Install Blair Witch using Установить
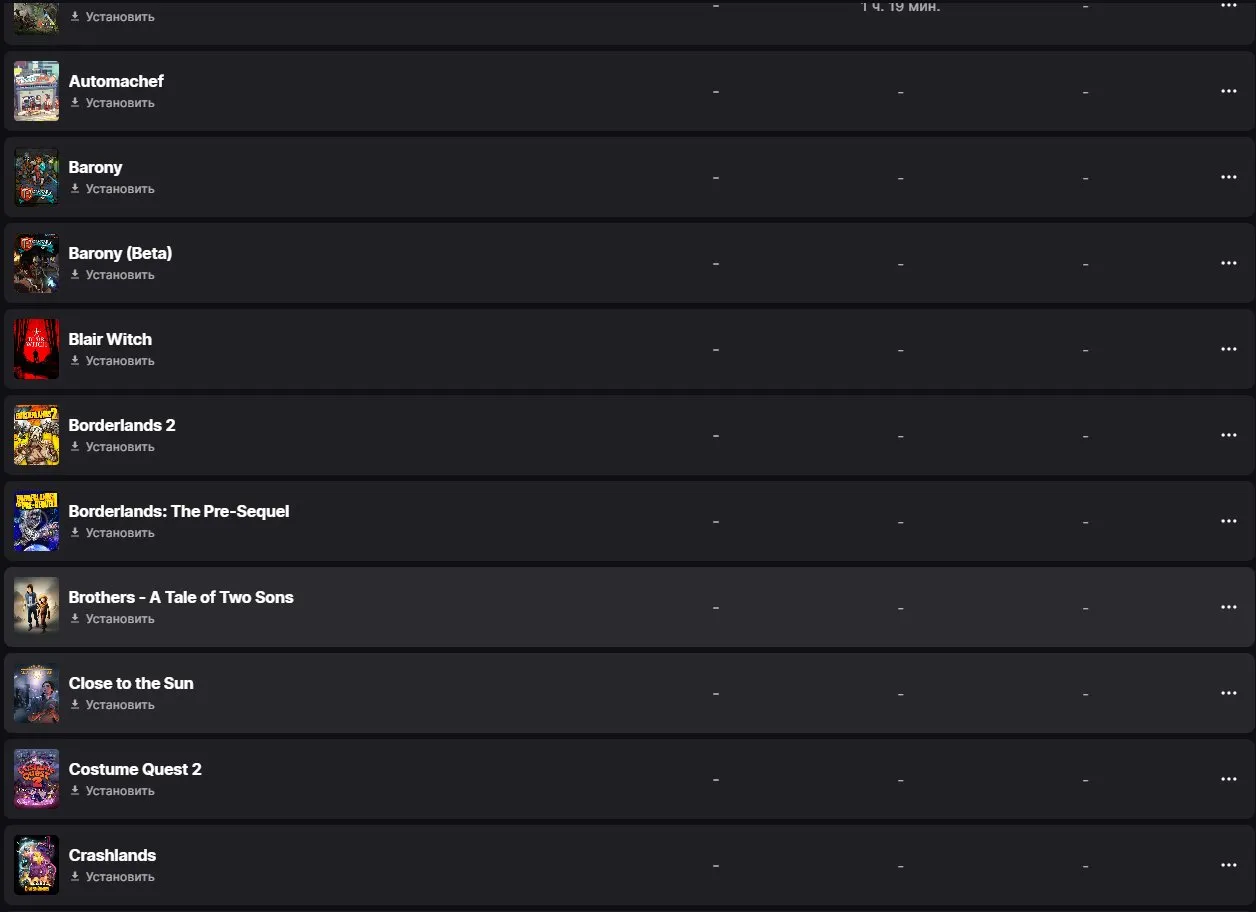This screenshot has height=912, width=1256. coord(120,361)
